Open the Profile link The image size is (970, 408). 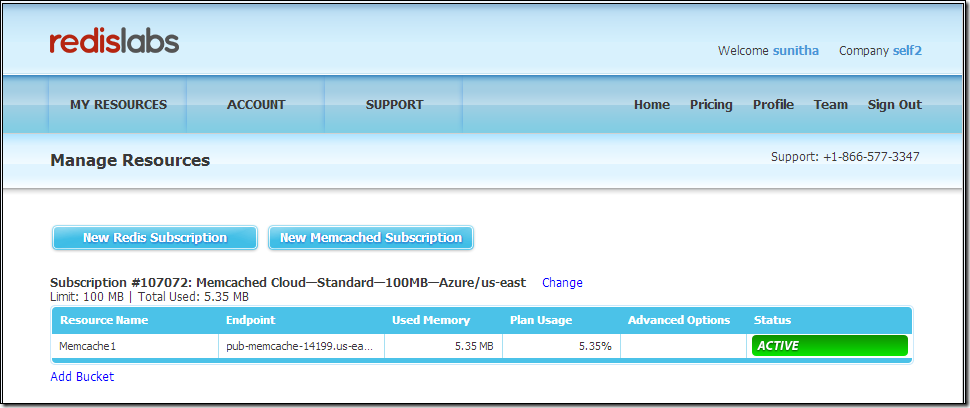point(773,104)
